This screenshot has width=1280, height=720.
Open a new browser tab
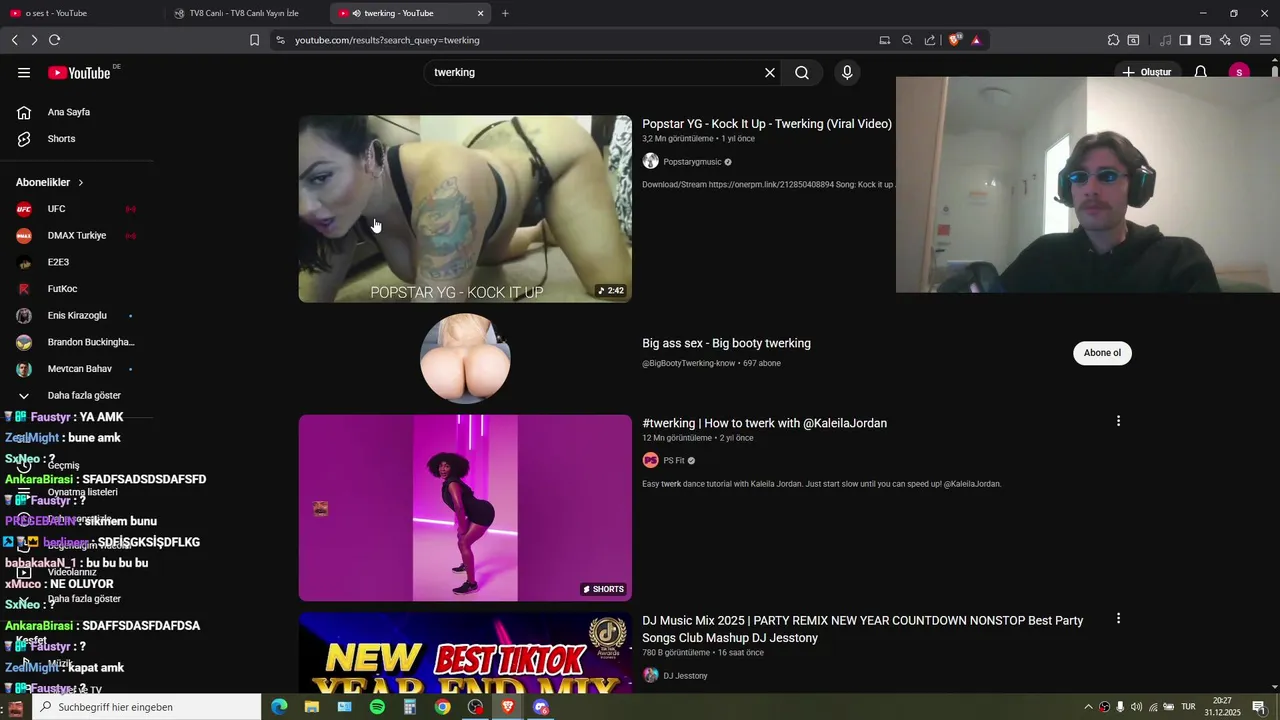click(x=505, y=13)
